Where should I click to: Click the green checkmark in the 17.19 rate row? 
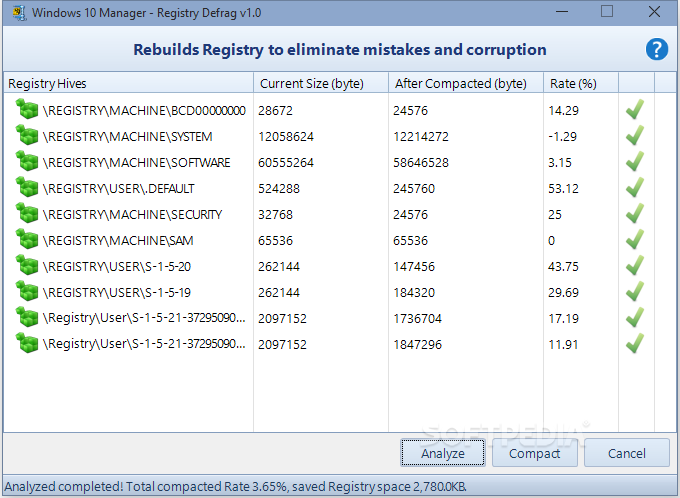point(635,318)
